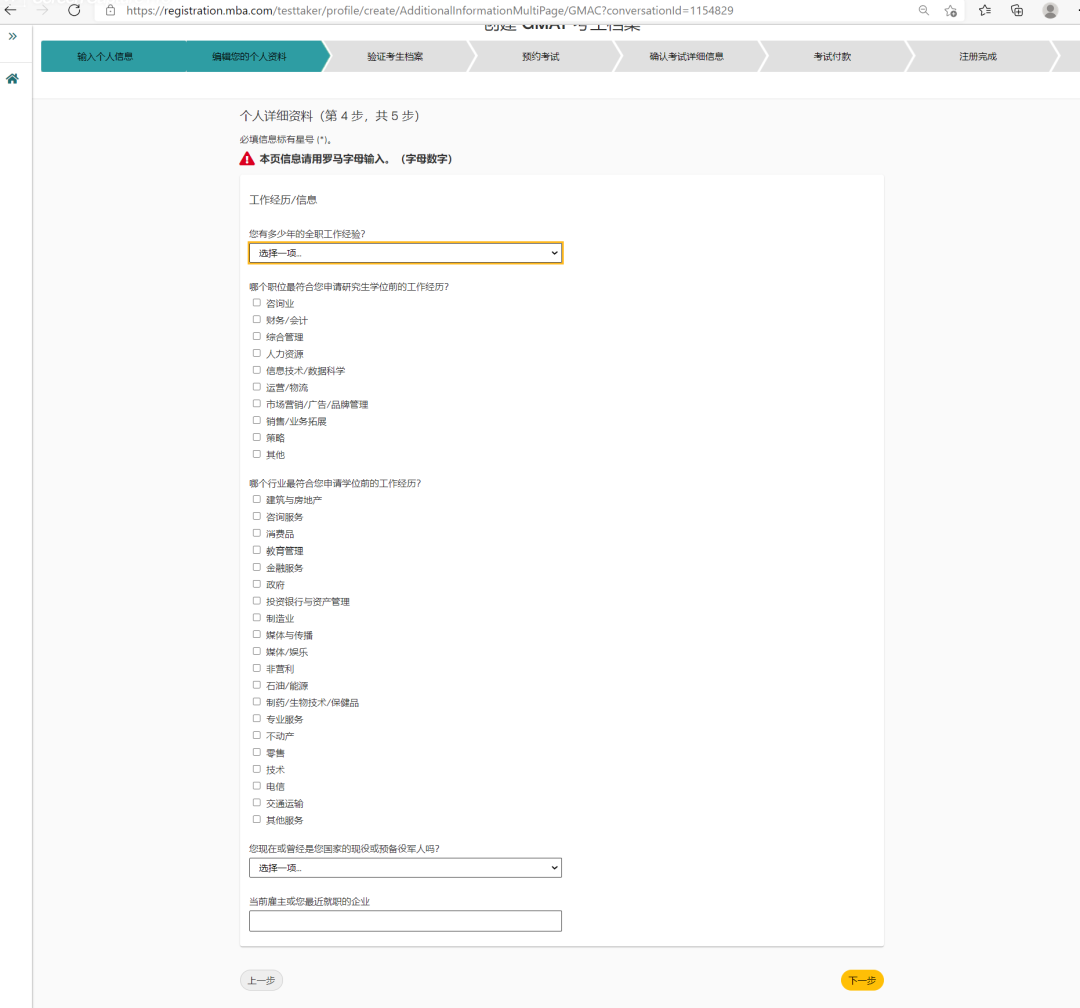Add page to favorites star icon
This screenshot has width=1080, height=1008.
coord(951,10)
